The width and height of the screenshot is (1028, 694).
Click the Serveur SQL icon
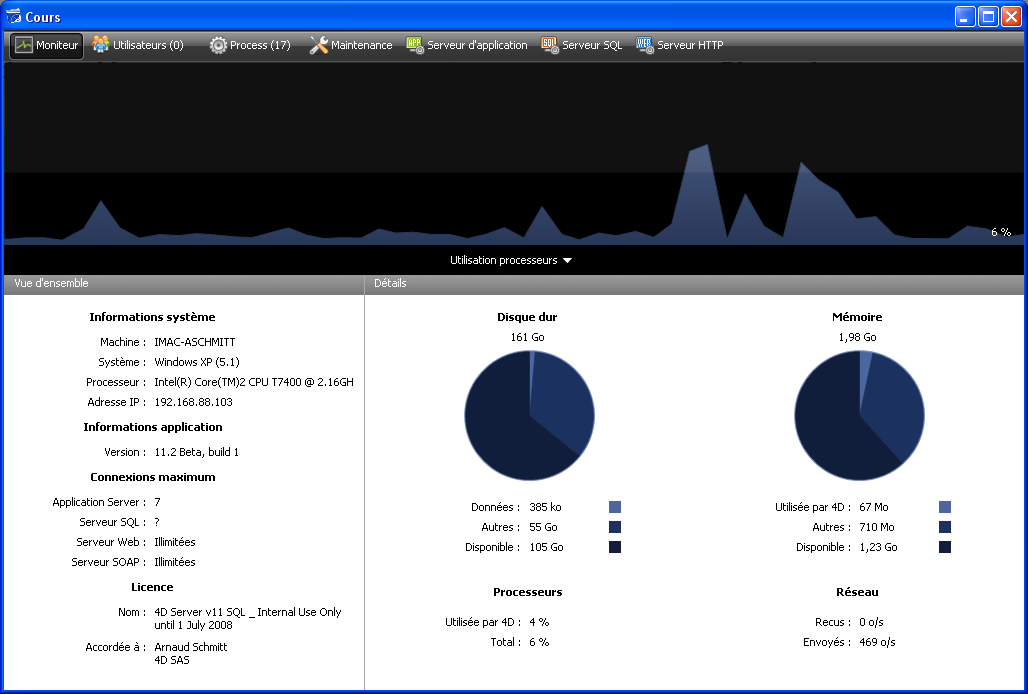(x=550, y=45)
